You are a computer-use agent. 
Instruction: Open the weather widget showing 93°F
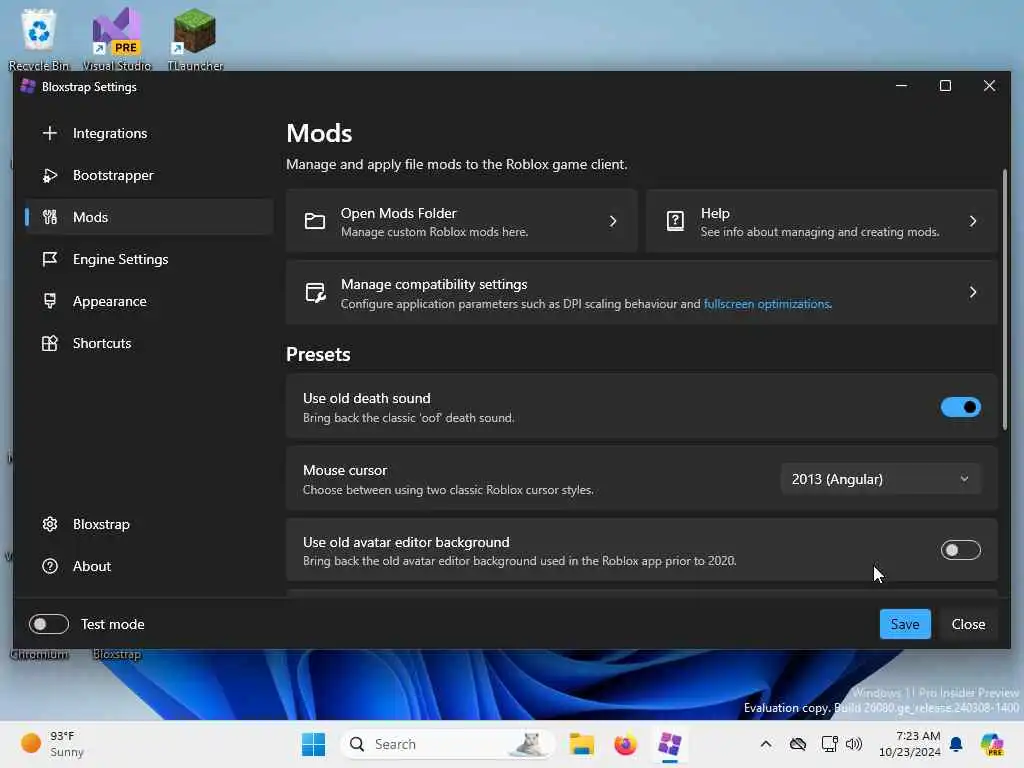[x=52, y=744]
